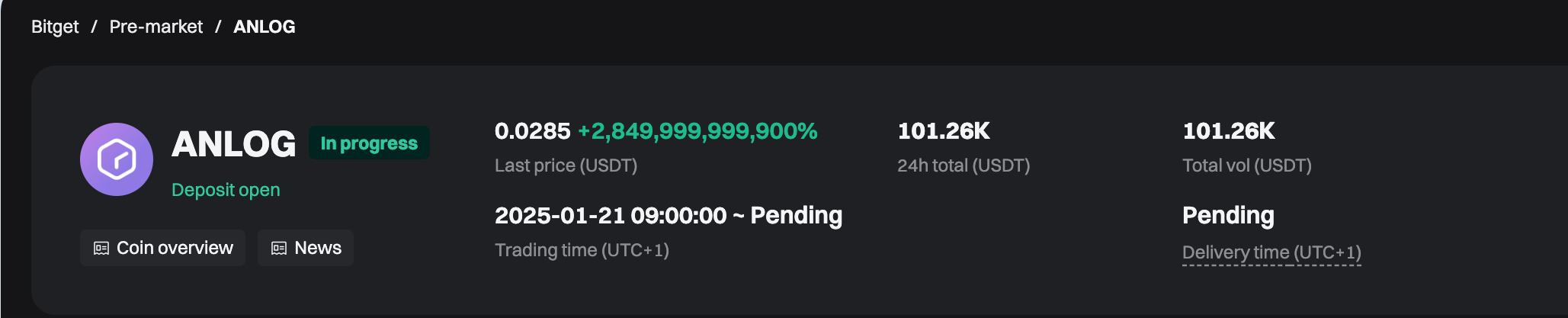Click the Delivery time (UTC+1) underlined label
This screenshot has height=318, width=1568.
tap(1271, 252)
